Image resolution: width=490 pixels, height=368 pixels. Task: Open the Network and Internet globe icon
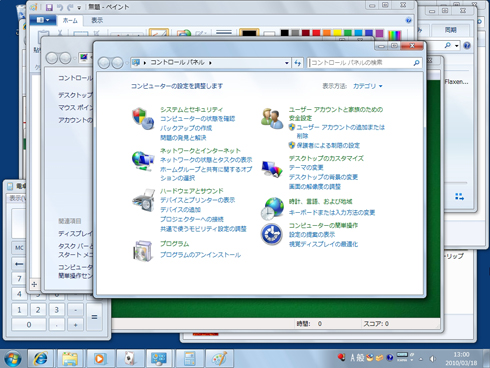coord(143,161)
